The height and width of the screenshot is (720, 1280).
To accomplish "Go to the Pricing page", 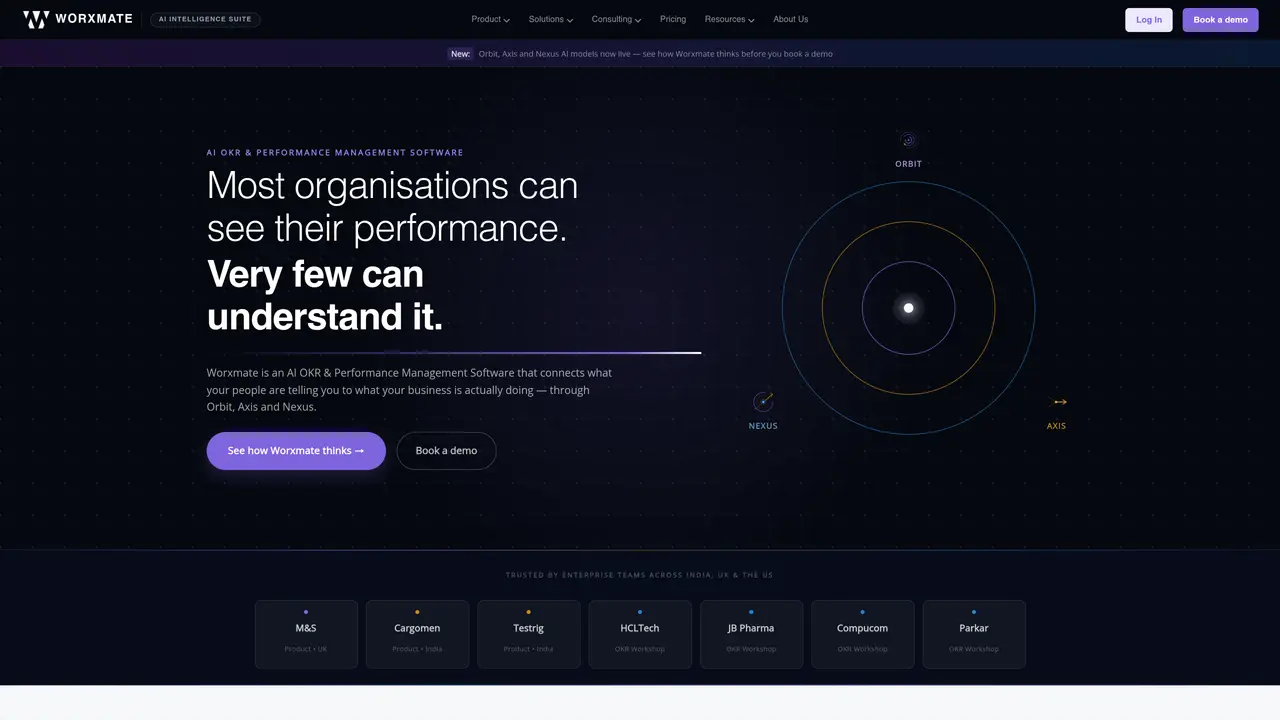I will (x=673, y=19).
